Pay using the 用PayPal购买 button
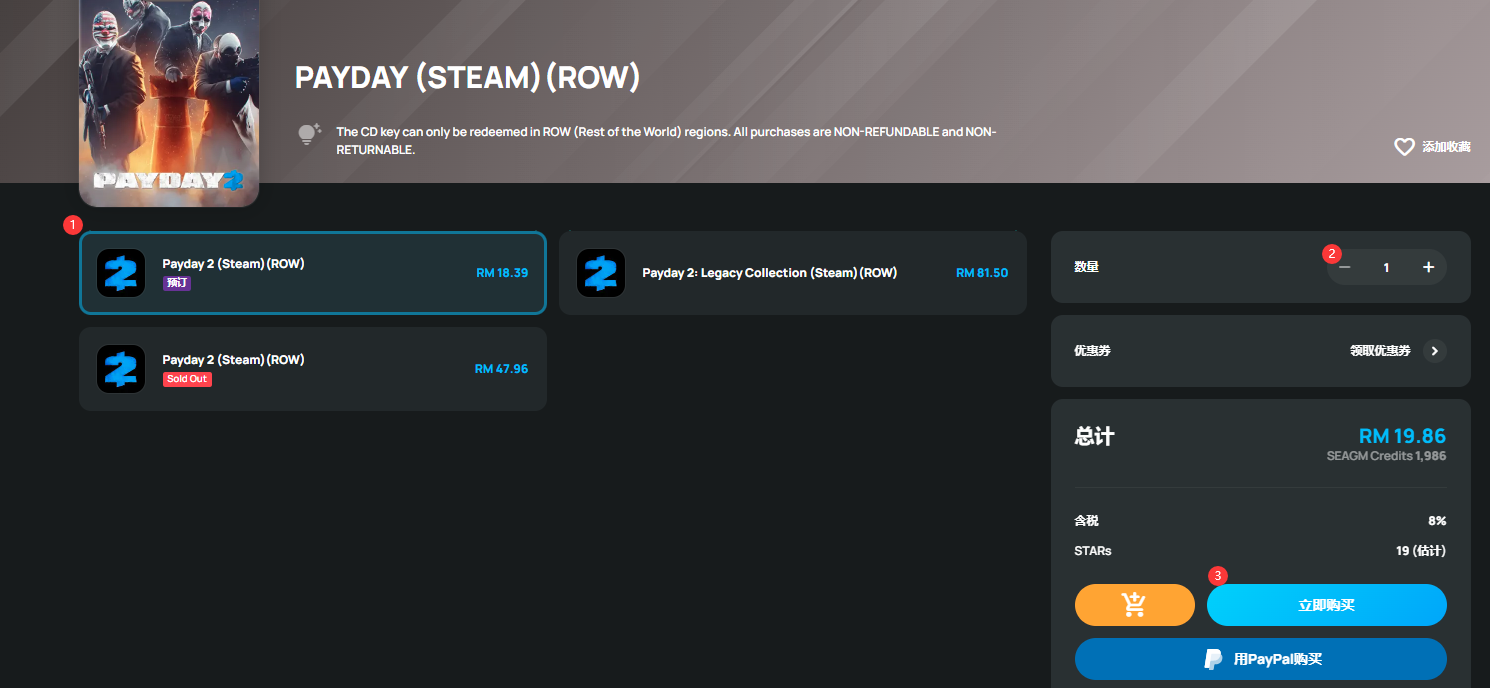1490x688 pixels. [1261, 659]
